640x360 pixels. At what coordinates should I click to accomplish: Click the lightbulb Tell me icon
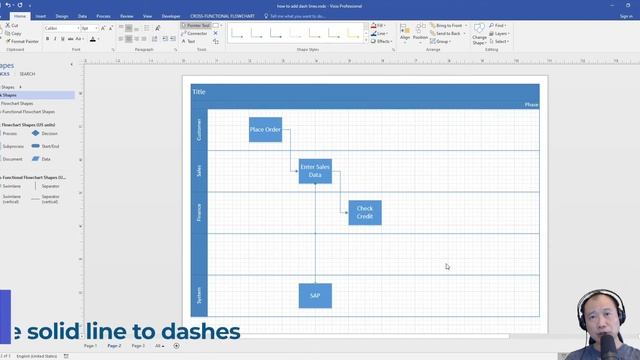266,16
